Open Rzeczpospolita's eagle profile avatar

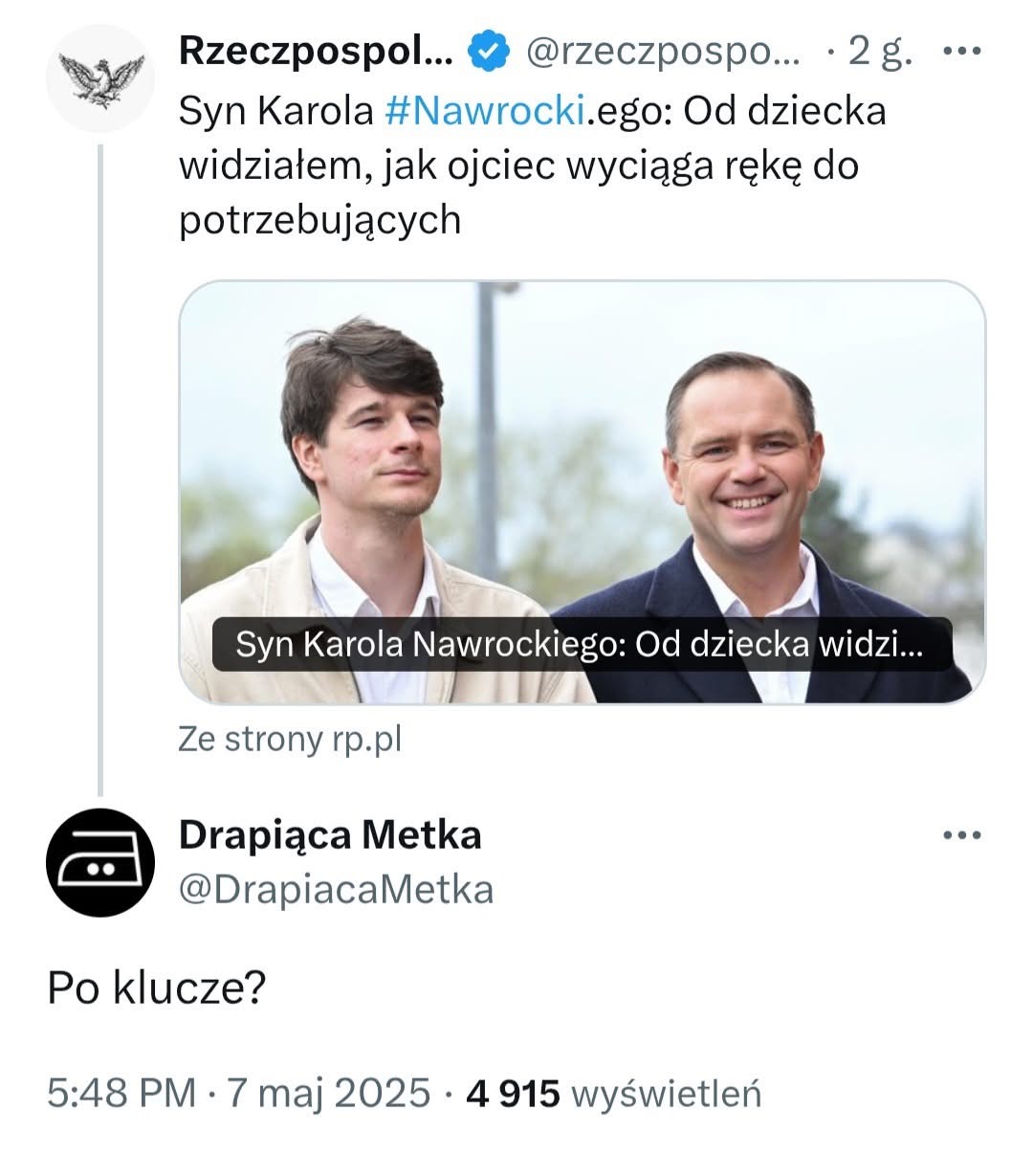(100, 78)
